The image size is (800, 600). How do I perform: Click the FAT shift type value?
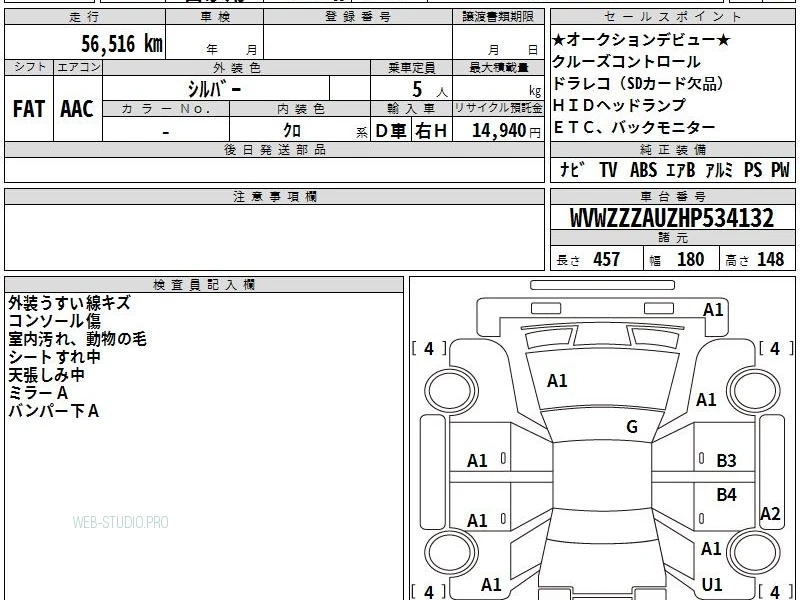[x=29, y=109]
